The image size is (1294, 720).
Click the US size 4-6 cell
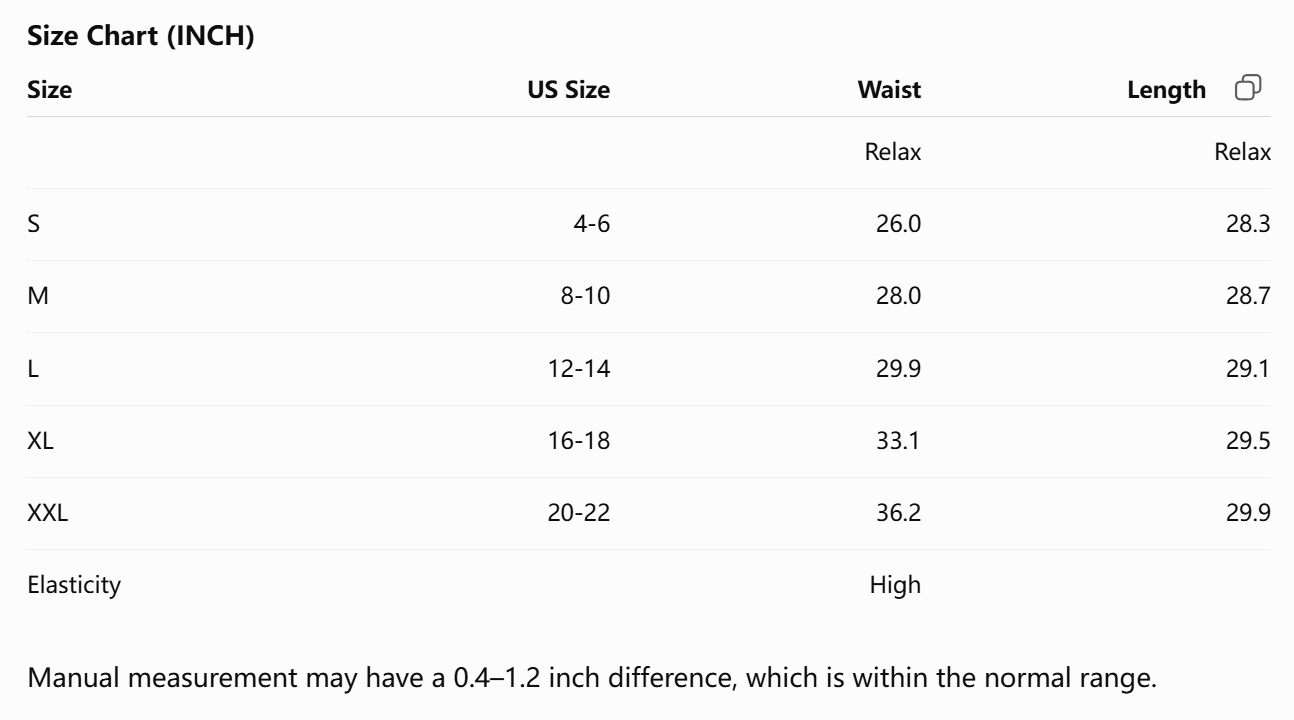[591, 224]
